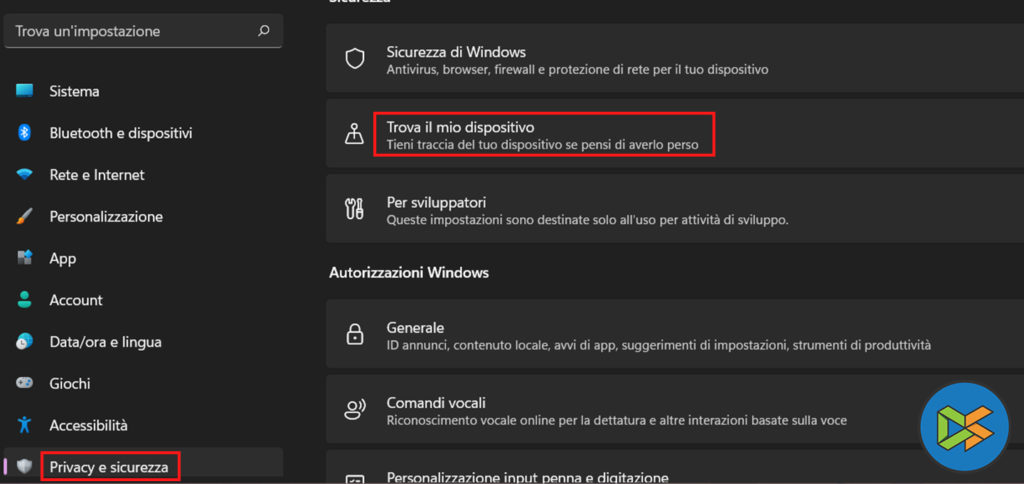Click the Giochi controller icon
This screenshot has height=484, width=1024.
25,384
